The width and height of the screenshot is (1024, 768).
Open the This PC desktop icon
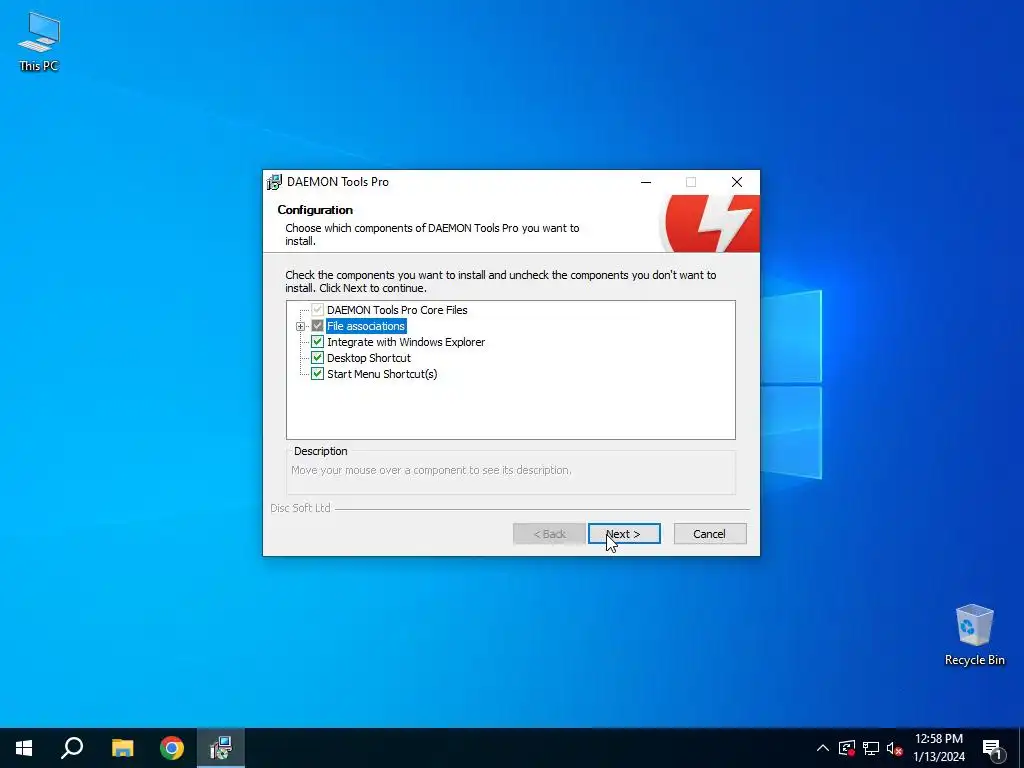[x=39, y=40]
